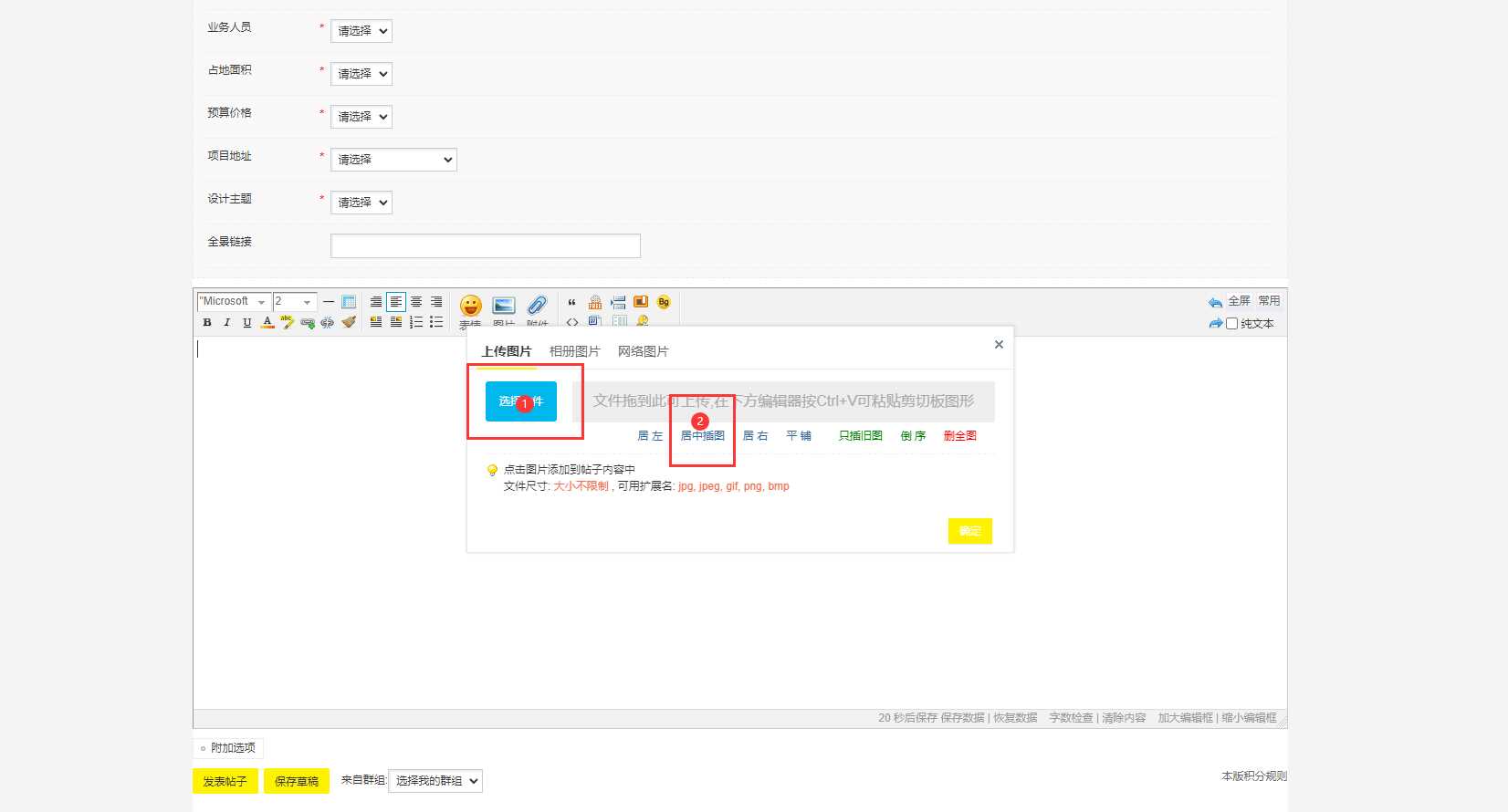
Task: Click 清除内容 in the status bar
Action: point(1124,718)
